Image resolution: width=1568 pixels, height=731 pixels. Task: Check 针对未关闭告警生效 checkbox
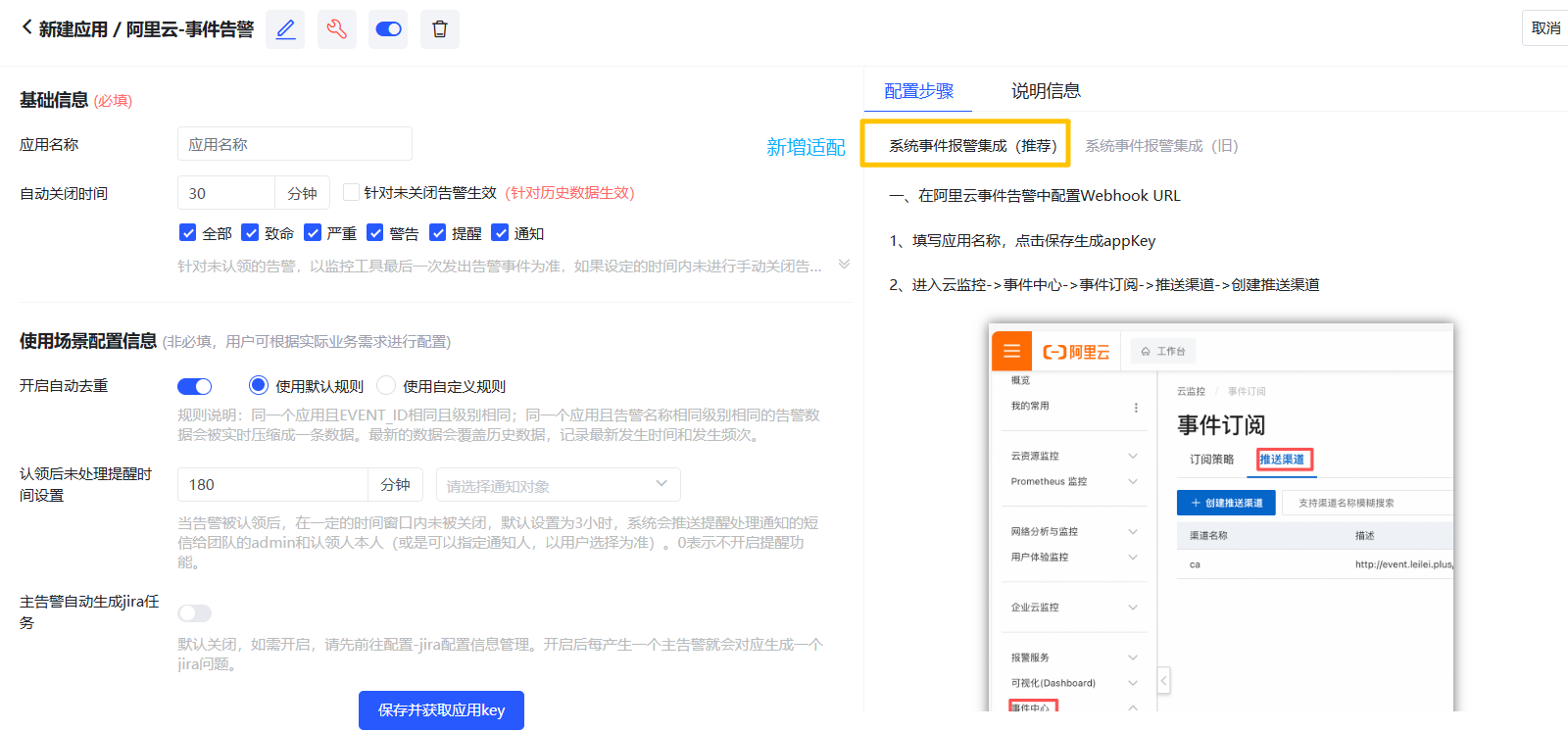point(351,193)
